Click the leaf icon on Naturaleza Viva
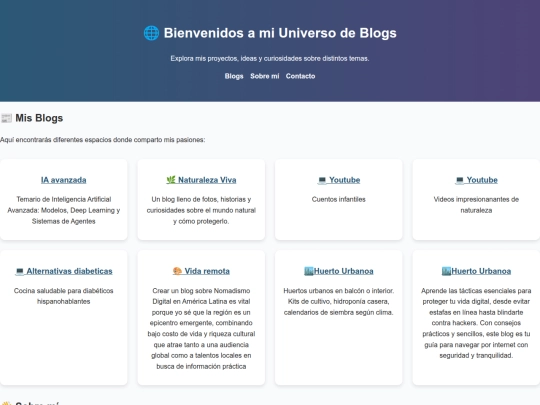Viewport: 540px width, 405px height. [171, 180]
